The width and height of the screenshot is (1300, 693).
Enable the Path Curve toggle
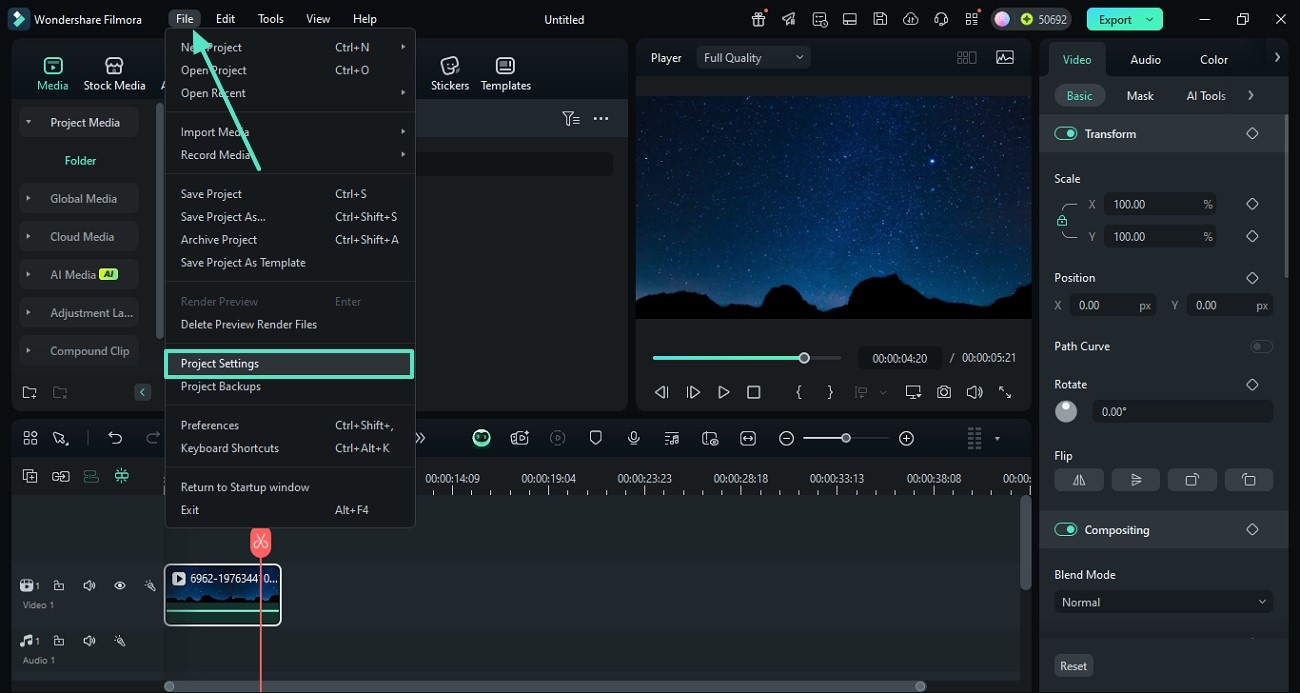coord(1261,346)
